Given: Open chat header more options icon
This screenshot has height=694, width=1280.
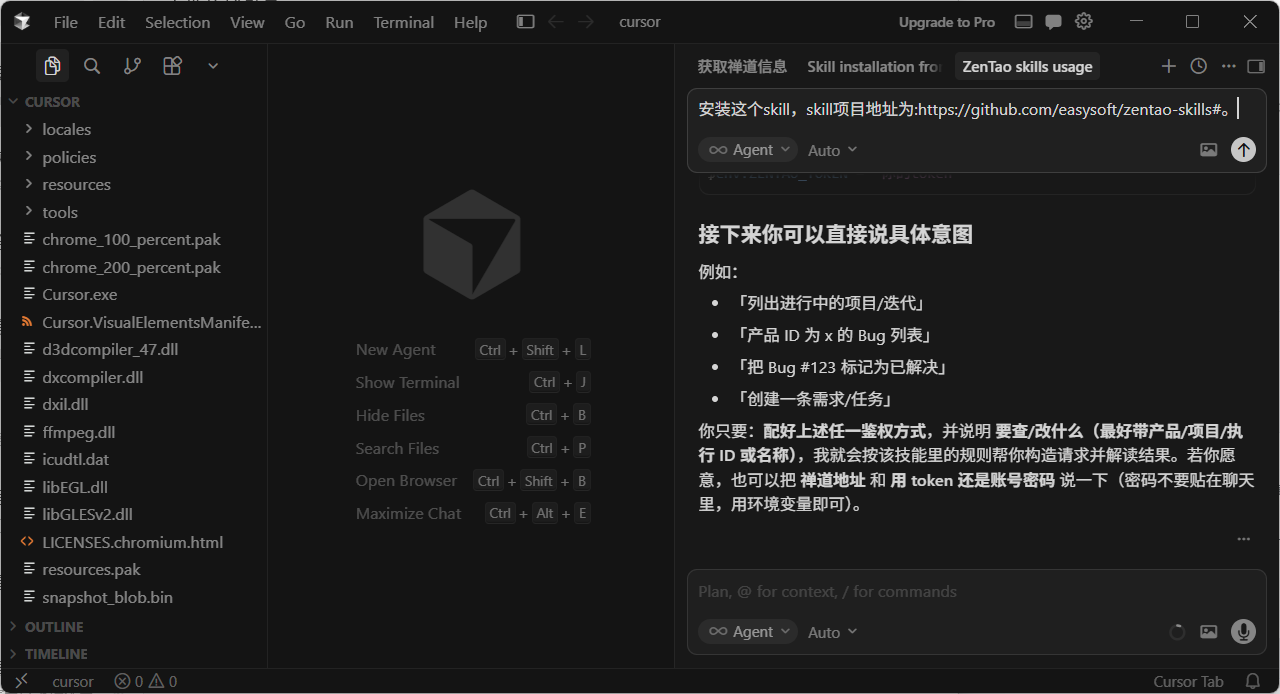Looking at the screenshot, I should (x=1228, y=66).
